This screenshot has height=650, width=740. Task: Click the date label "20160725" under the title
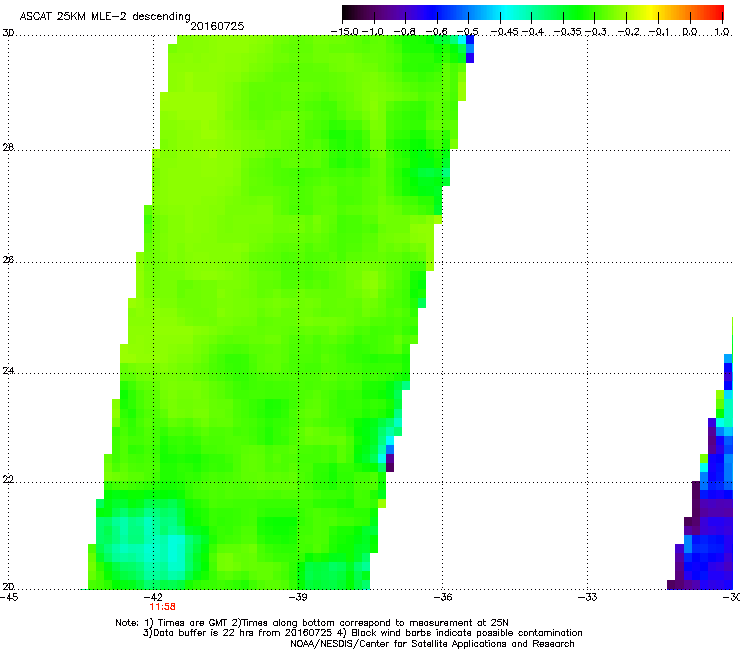[x=217, y=26]
